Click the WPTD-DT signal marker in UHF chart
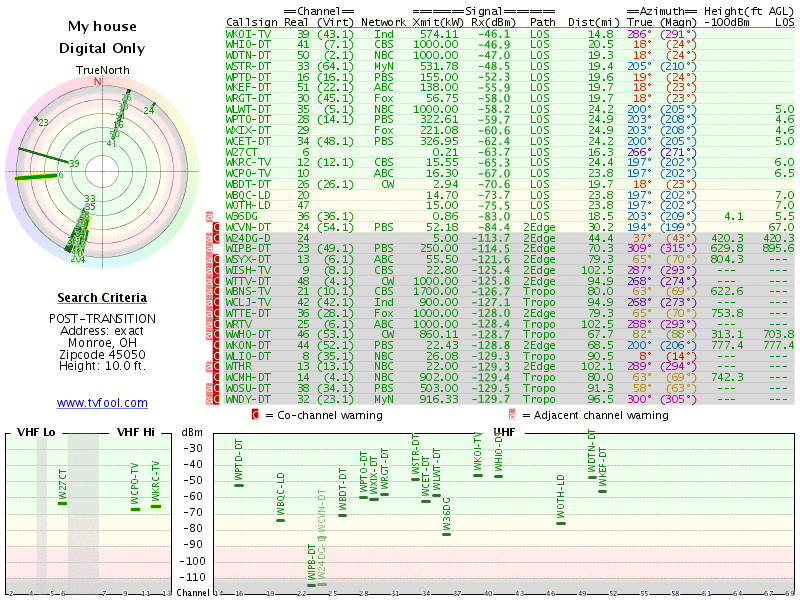This screenshot has height=600, width=800. [x=239, y=485]
